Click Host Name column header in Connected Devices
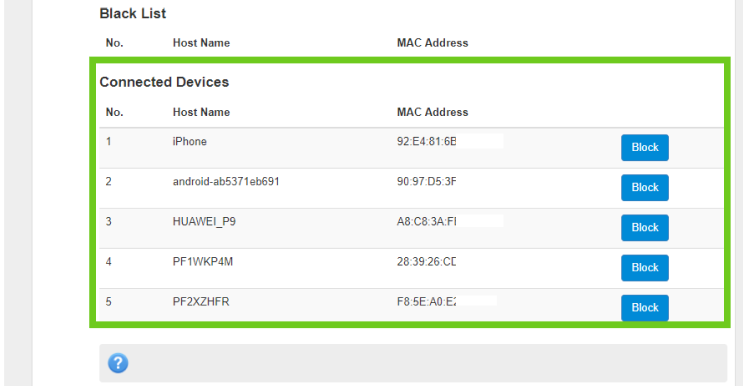This screenshot has height=386, width=743. coord(201,112)
